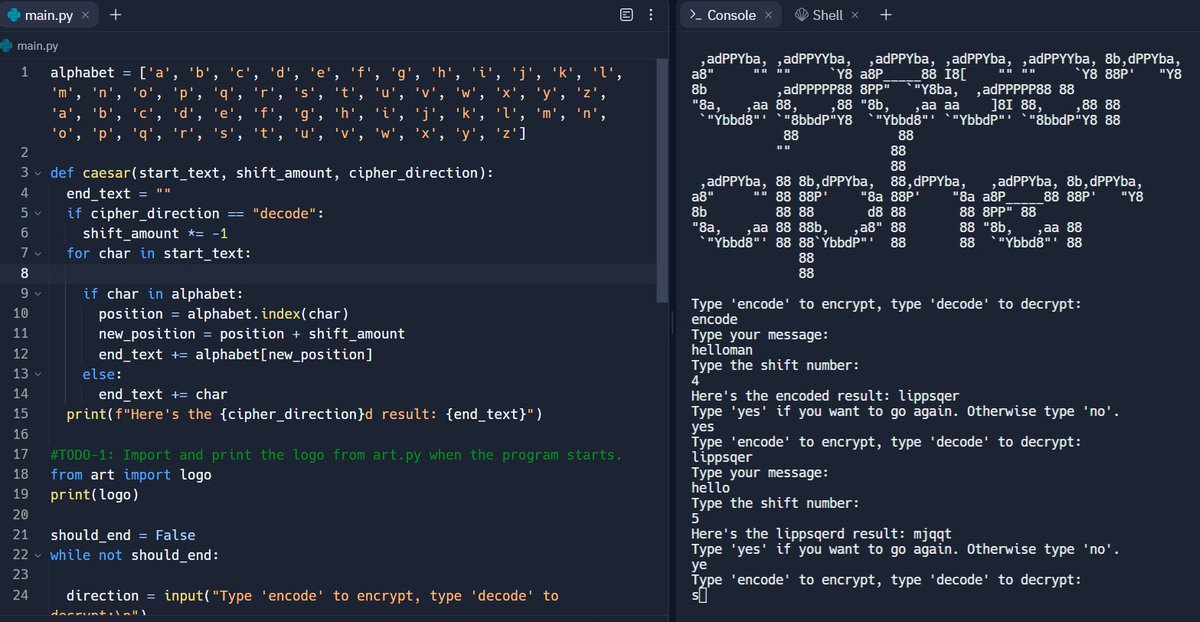
Task: Click shift number '5' in the console
Action: (x=695, y=519)
